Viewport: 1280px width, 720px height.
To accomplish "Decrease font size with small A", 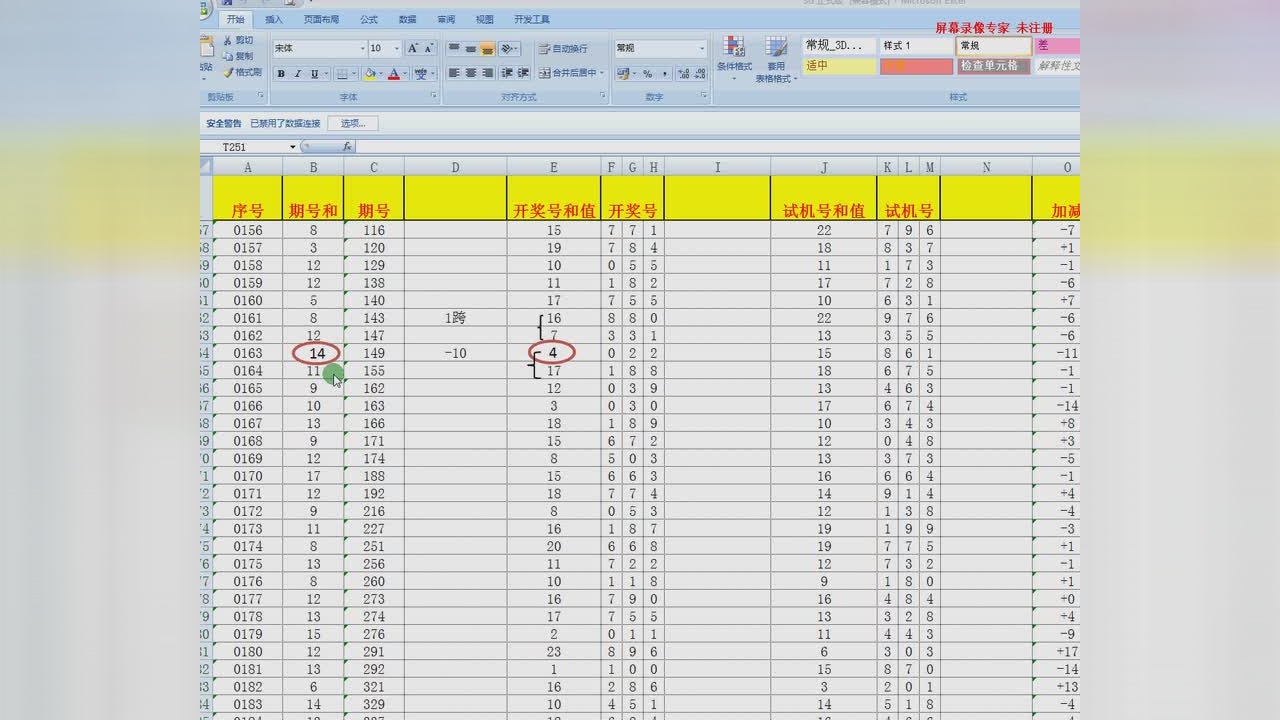I will pos(429,48).
